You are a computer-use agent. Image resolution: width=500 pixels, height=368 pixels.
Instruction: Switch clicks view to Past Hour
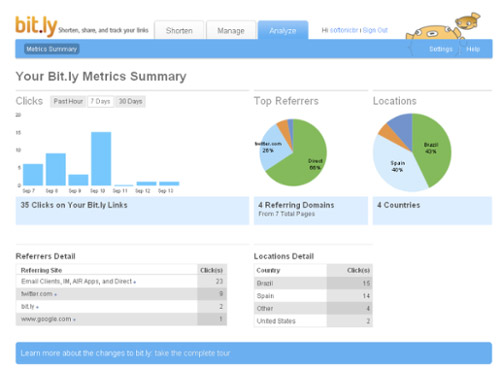[68, 101]
